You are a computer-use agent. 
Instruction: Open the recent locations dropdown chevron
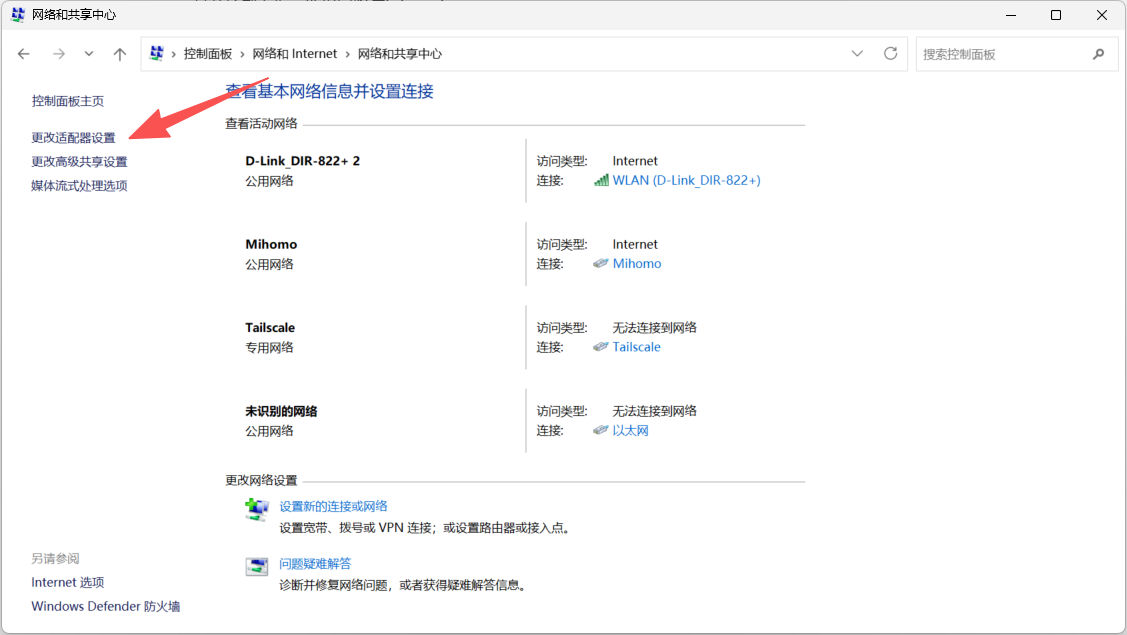click(x=88, y=54)
